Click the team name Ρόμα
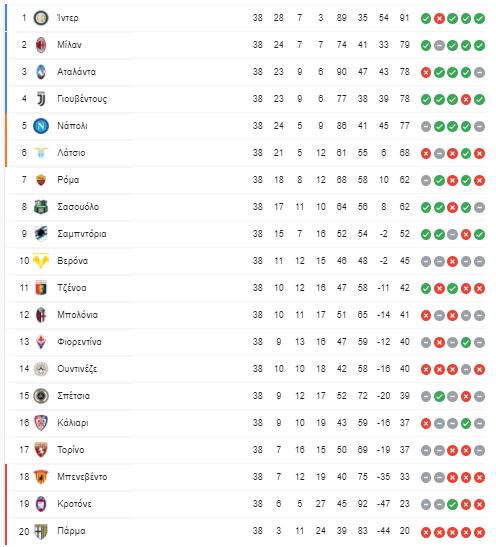 point(68,180)
